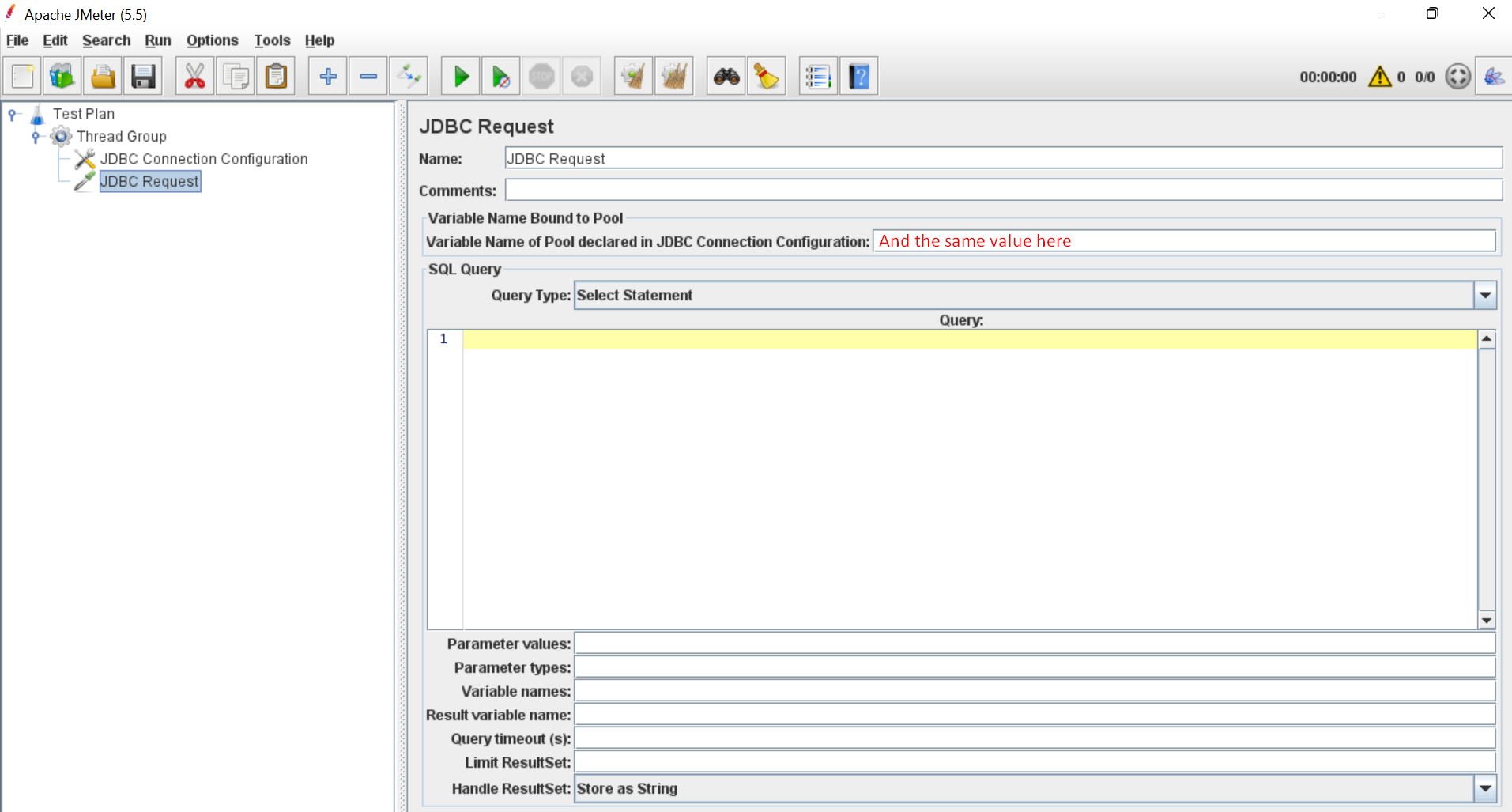Image resolution: width=1512 pixels, height=812 pixels.
Task: Click the JMeter feather icon at toolbar end
Action: (x=1493, y=77)
